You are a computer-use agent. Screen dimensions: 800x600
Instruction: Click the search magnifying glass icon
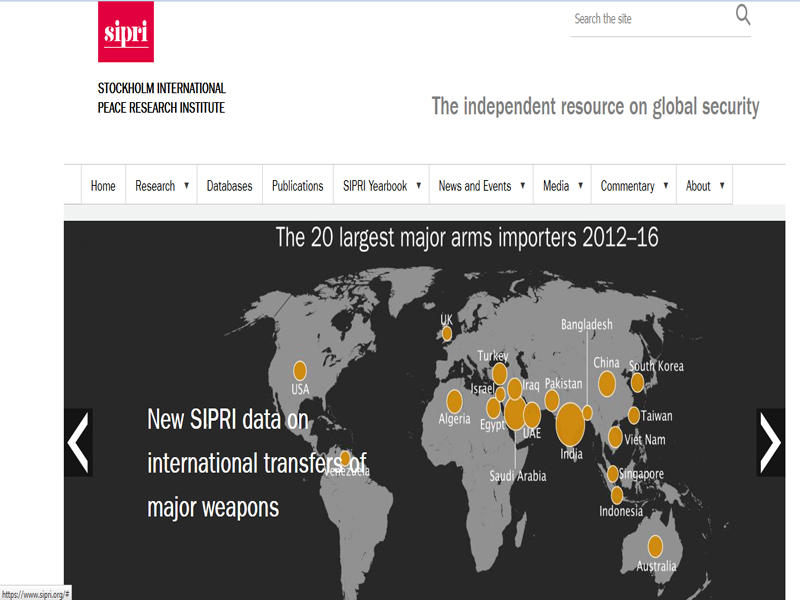click(x=743, y=14)
